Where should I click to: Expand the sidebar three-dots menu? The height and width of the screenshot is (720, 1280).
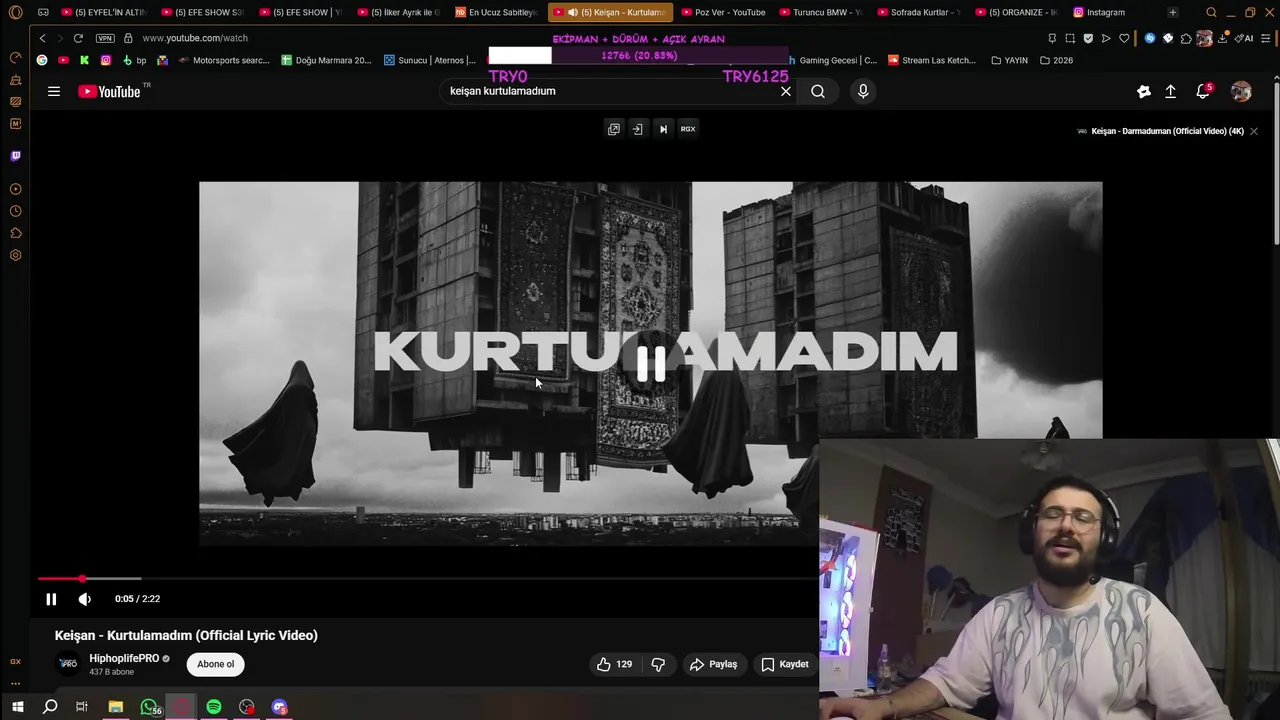[x=15, y=684]
